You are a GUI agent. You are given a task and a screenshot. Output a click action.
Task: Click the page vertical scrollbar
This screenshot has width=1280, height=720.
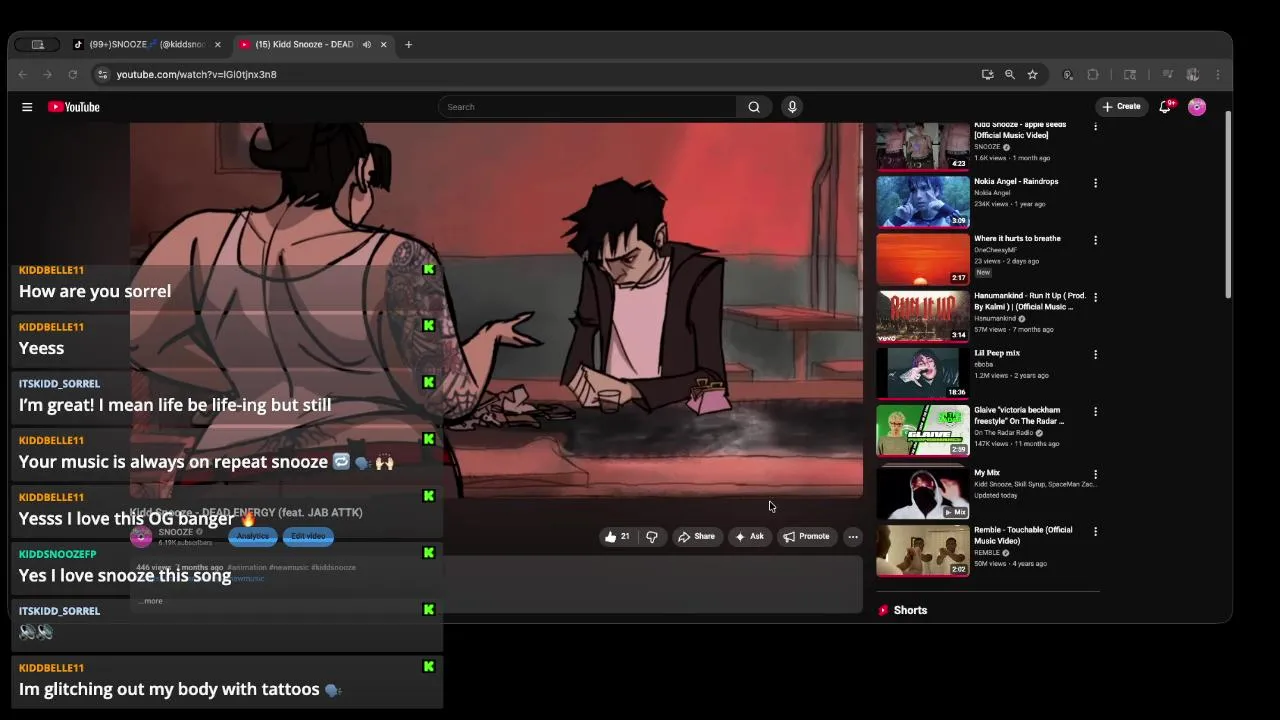(x=1228, y=204)
